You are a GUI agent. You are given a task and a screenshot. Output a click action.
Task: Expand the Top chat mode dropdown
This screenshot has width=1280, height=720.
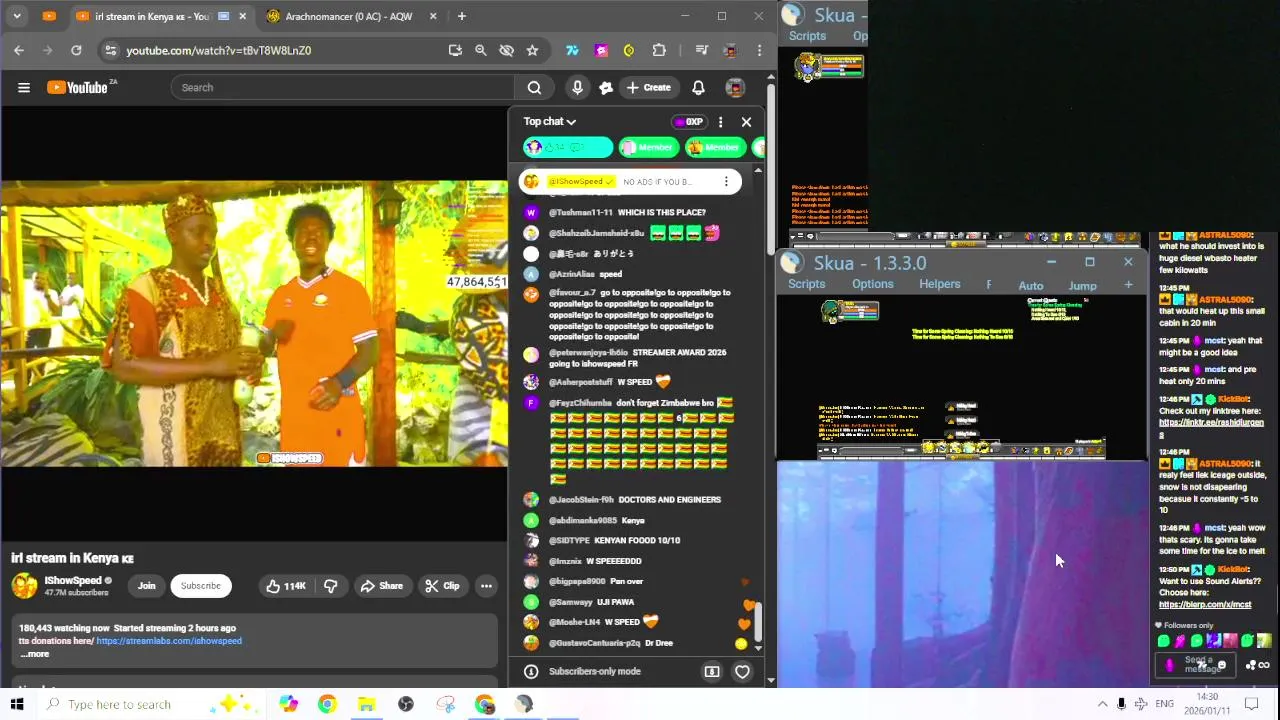point(550,122)
